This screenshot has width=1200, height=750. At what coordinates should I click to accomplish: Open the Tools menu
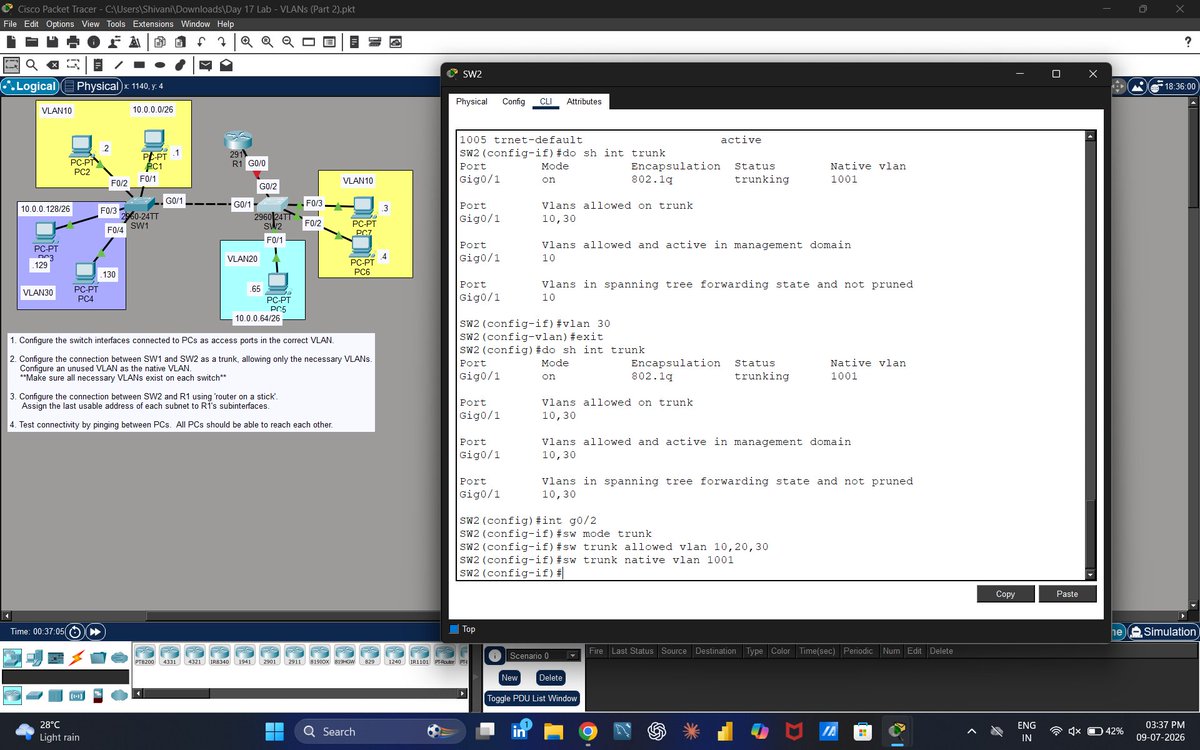tap(116, 23)
